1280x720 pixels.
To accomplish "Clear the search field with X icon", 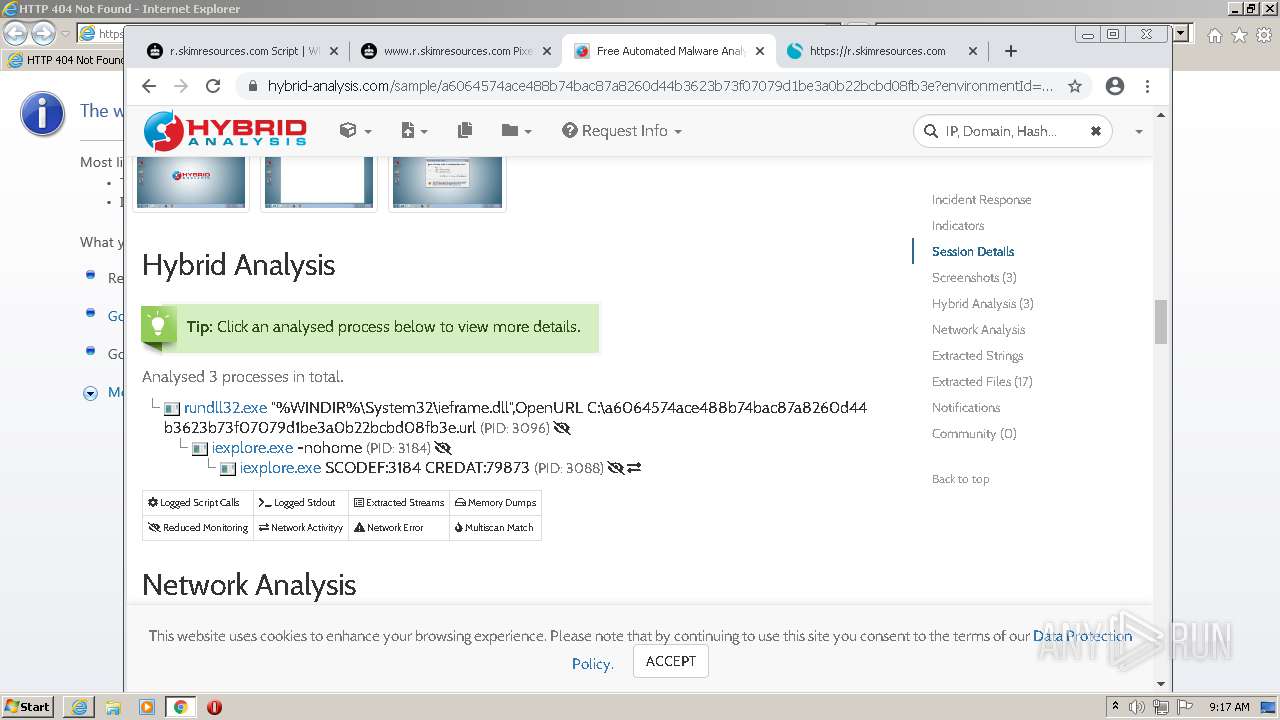I will click(x=1095, y=131).
